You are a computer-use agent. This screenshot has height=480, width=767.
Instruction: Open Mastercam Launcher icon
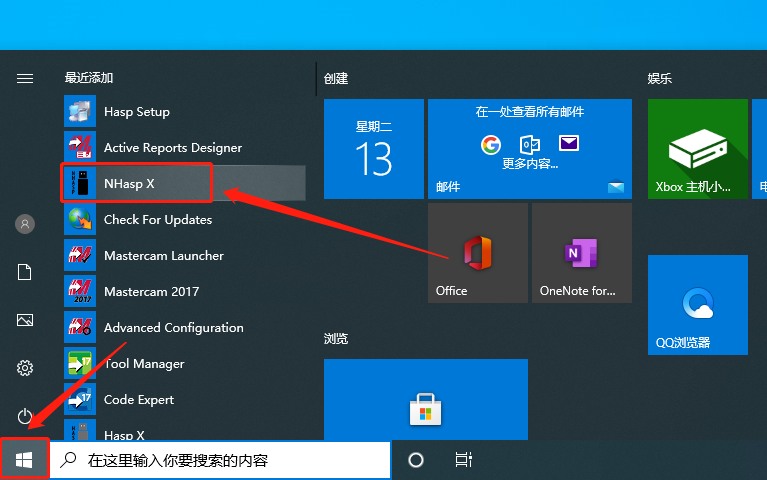(80, 255)
